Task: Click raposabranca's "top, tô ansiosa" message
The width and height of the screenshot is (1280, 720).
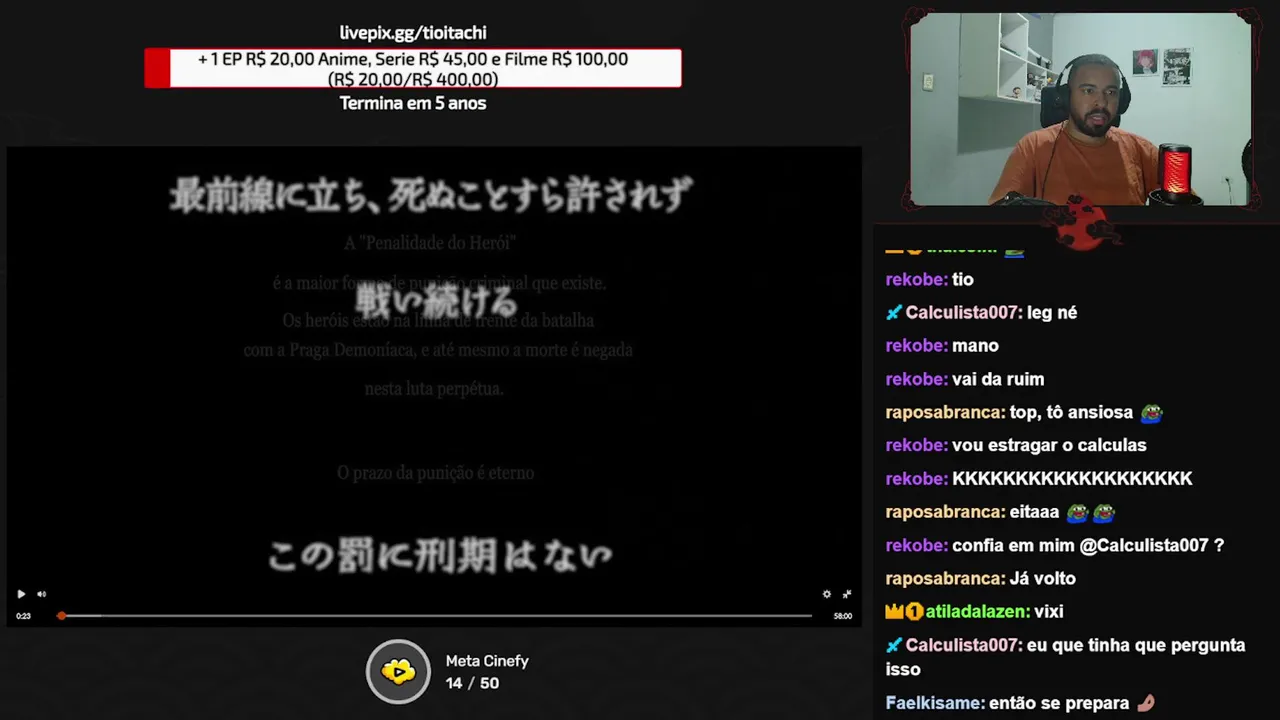Action: [1023, 412]
